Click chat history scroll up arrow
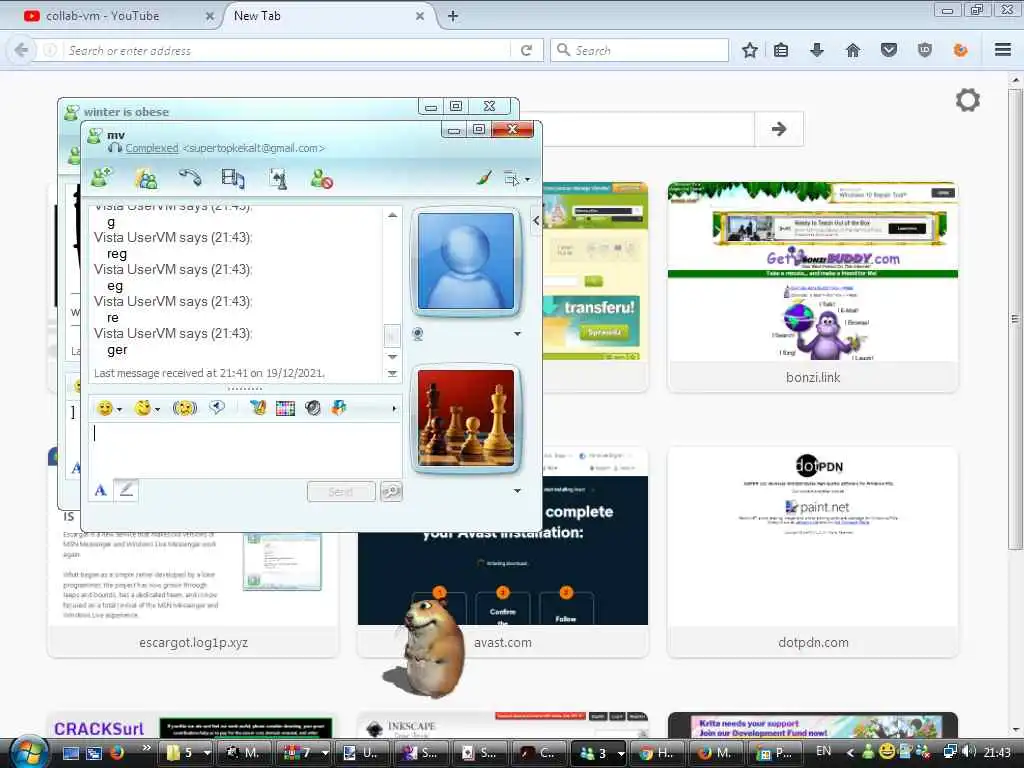The width and height of the screenshot is (1024, 768). pyautogui.click(x=392, y=215)
